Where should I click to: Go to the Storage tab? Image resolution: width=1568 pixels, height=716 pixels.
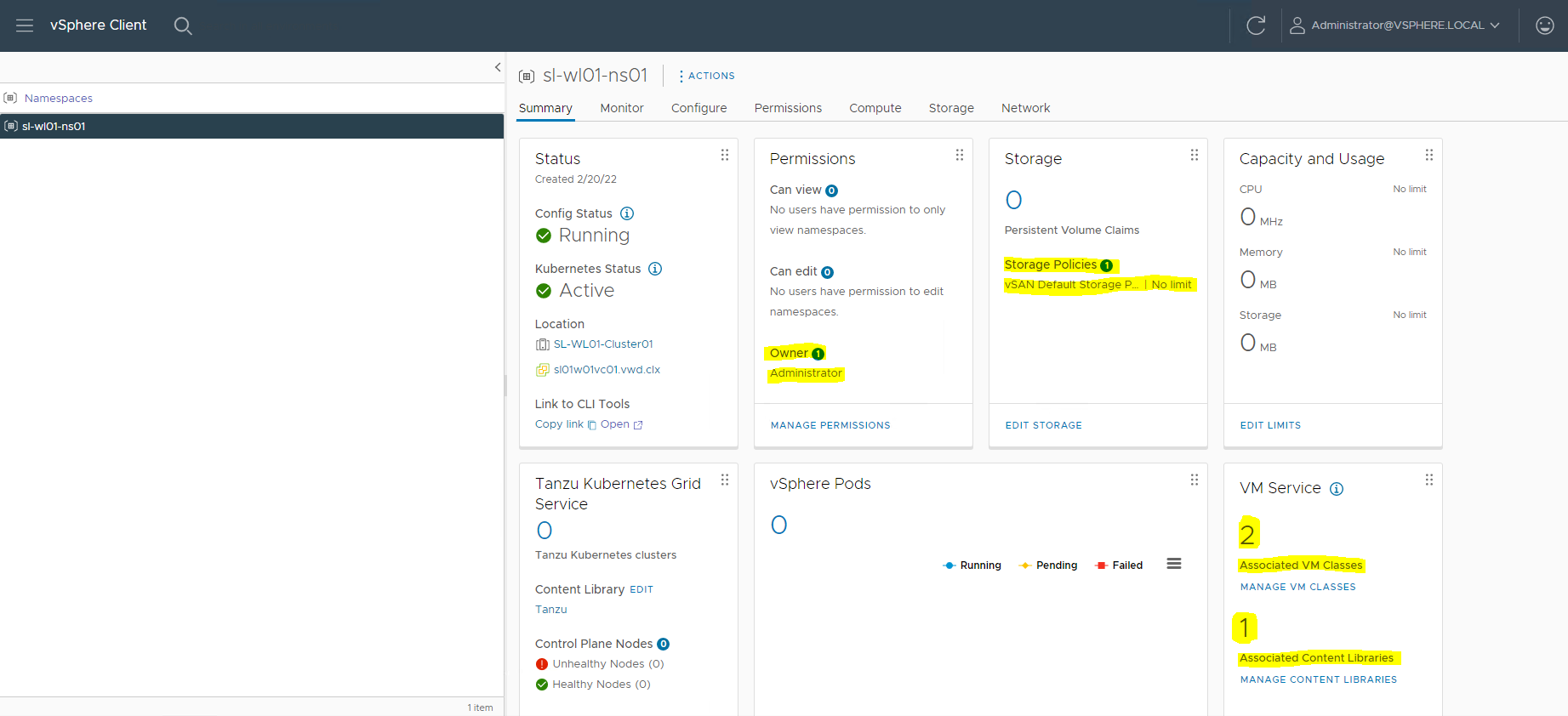(x=951, y=108)
